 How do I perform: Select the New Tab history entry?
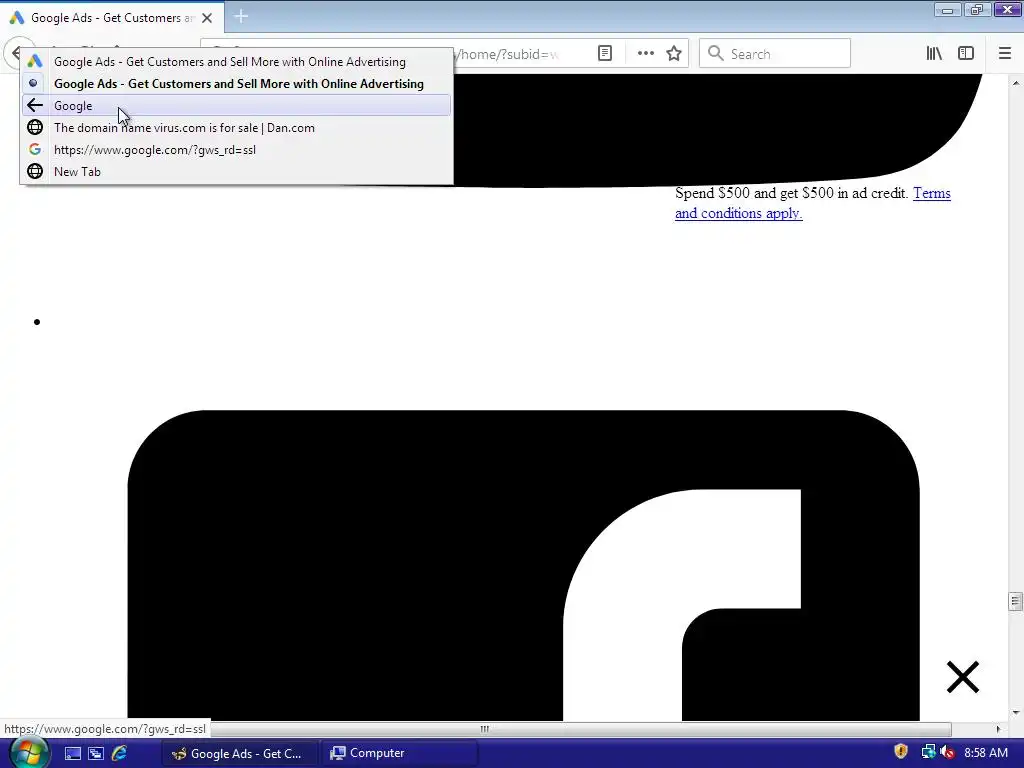point(237,171)
